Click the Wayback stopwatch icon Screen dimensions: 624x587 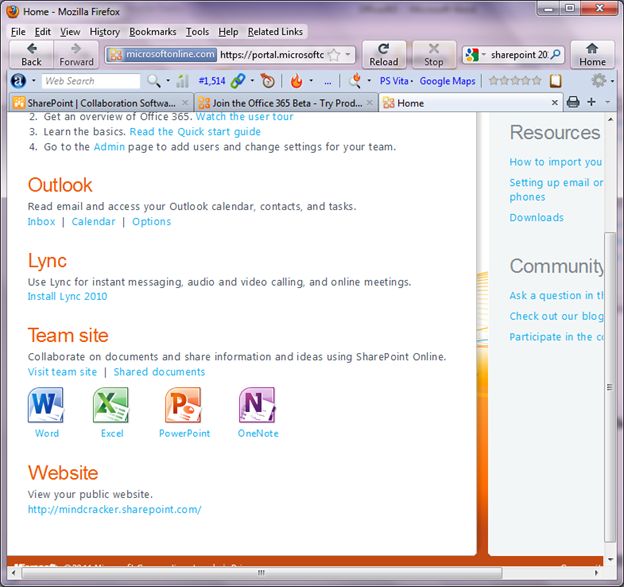[268, 81]
